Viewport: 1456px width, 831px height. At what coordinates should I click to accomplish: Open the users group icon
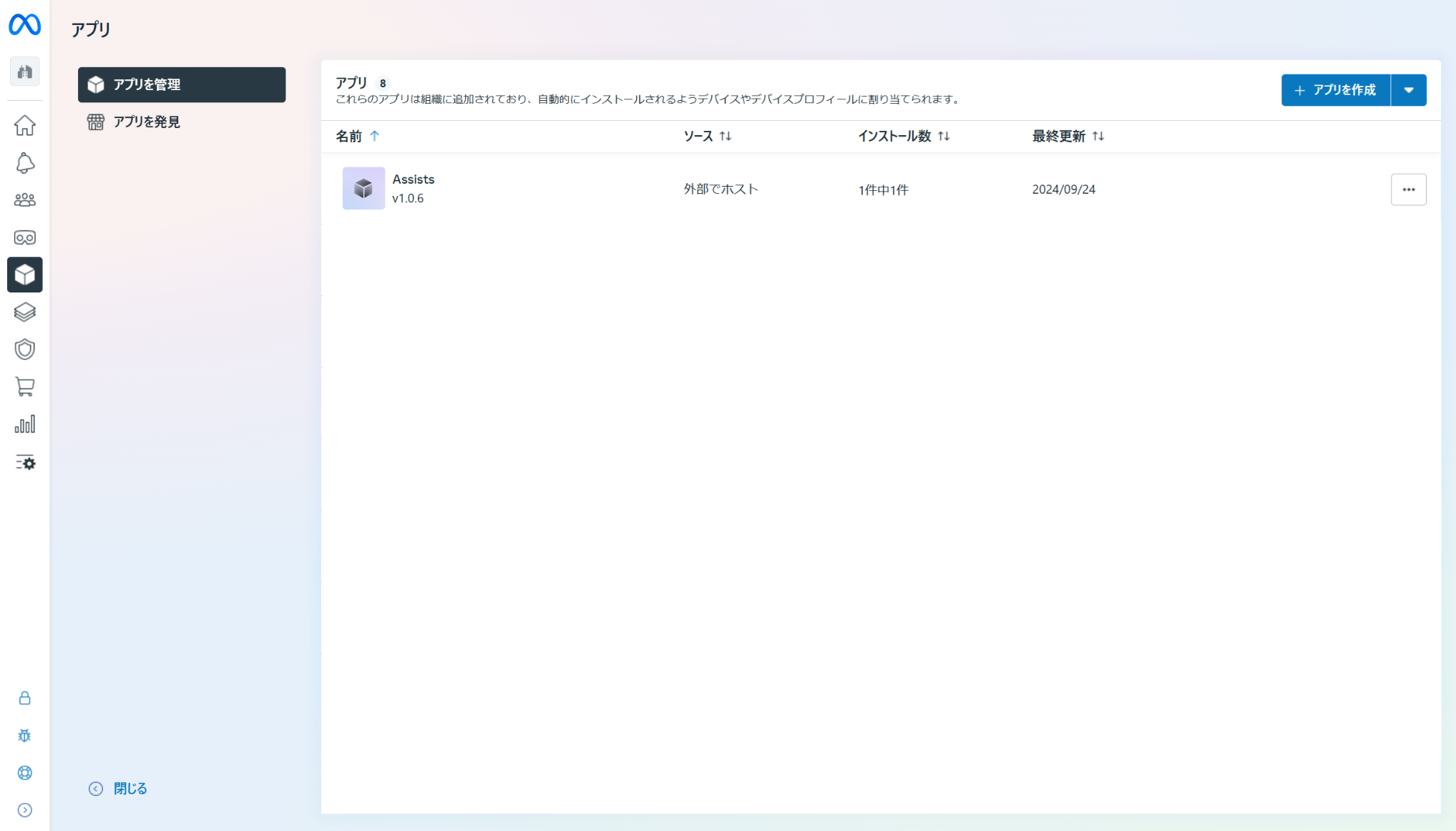coord(25,200)
